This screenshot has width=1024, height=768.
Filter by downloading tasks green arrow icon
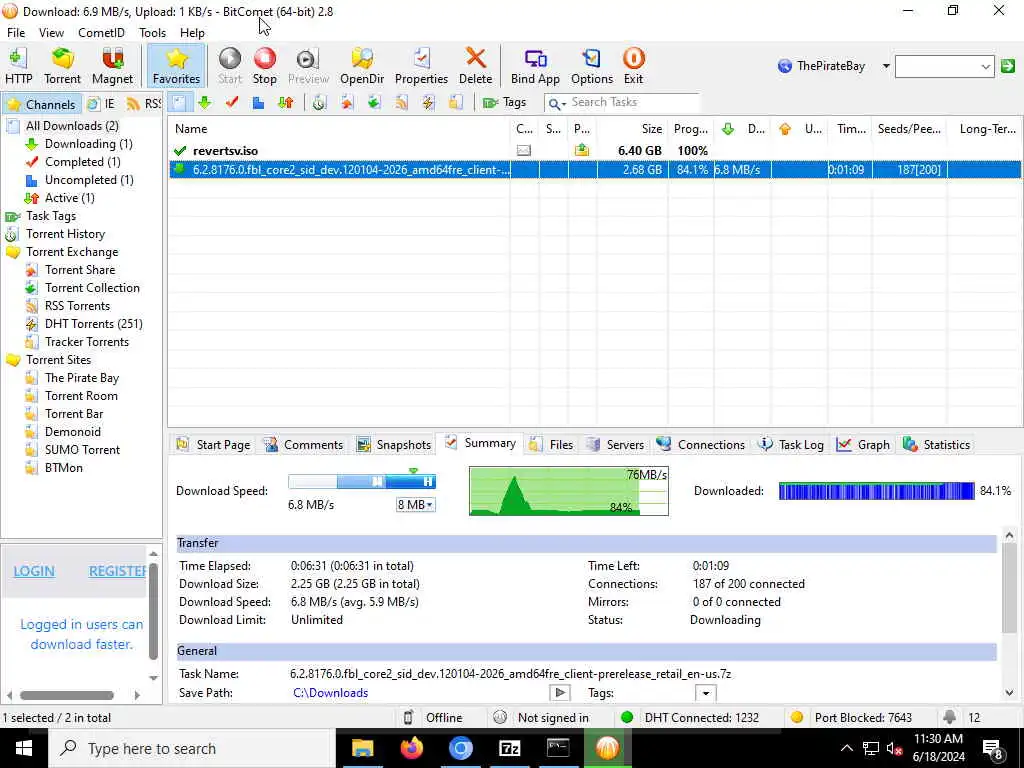coord(204,103)
